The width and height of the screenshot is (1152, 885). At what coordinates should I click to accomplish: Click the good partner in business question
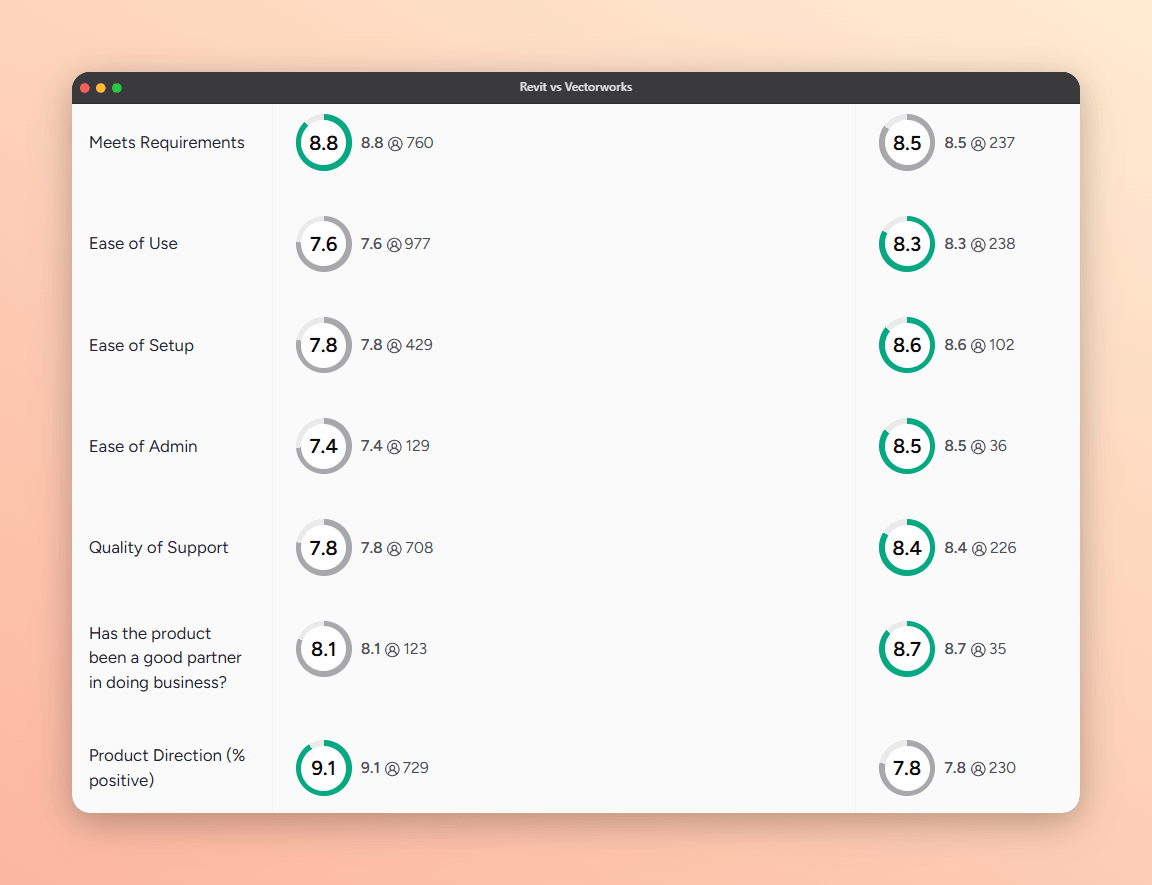tap(165, 658)
